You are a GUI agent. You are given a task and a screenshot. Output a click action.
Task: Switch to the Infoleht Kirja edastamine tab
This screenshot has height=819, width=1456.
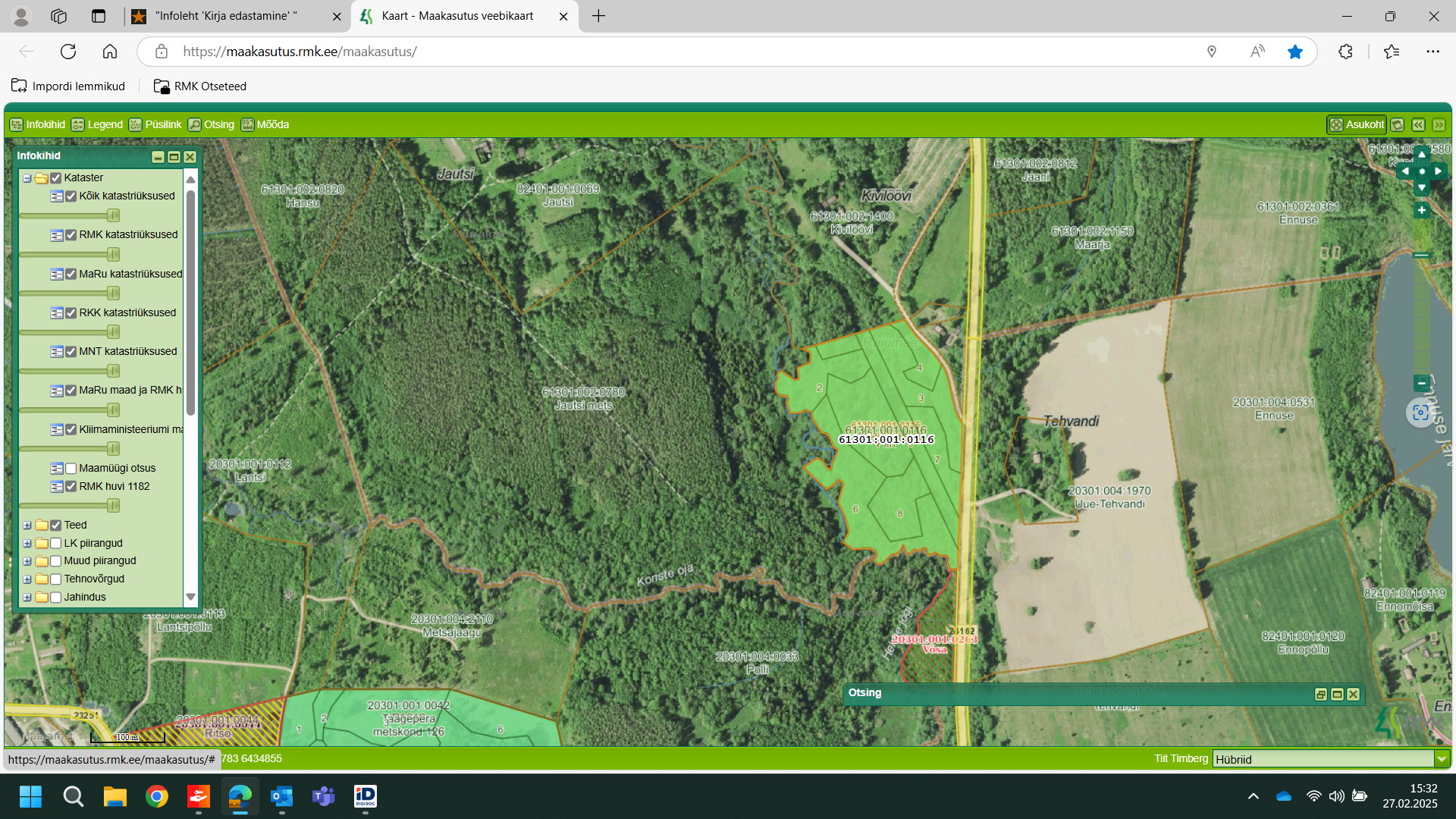(226, 16)
